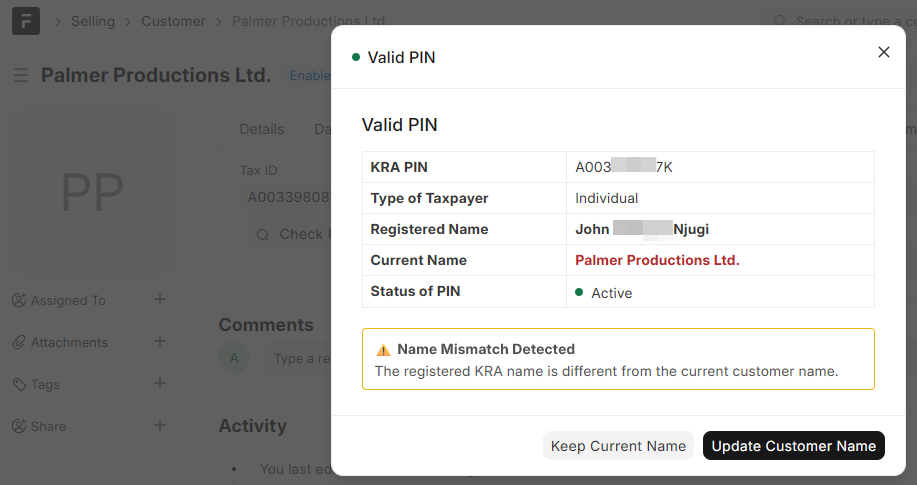The height and width of the screenshot is (485, 917).
Task: Click the Frappe home logo icon
Action: [26, 21]
